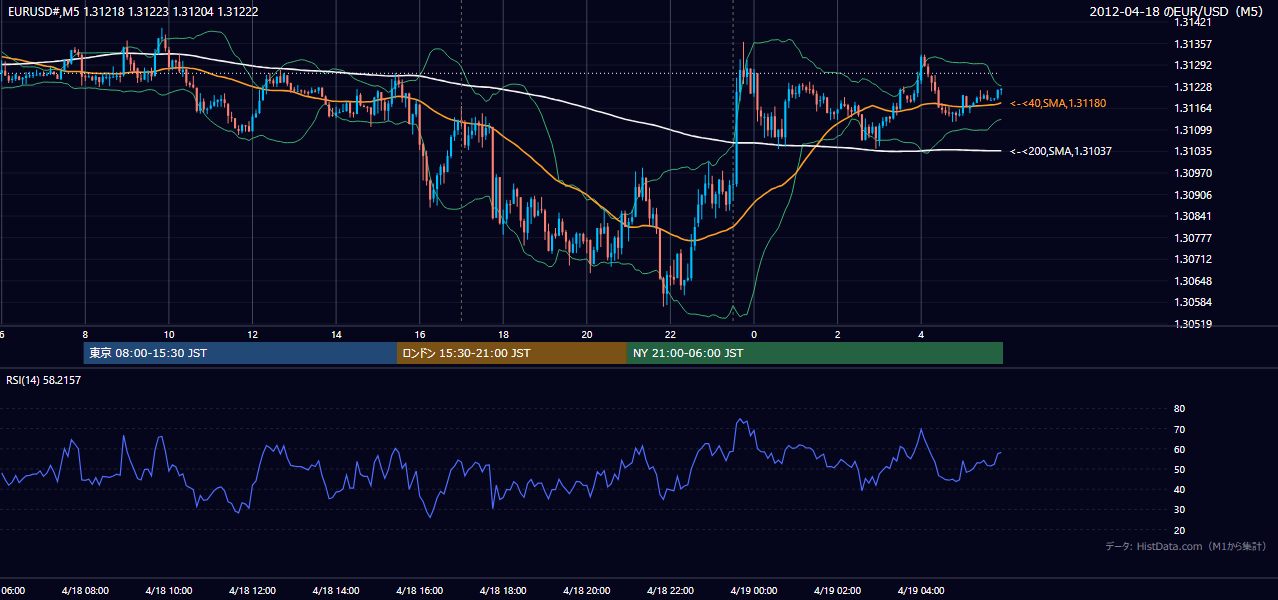Click RSI axis level 40
This screenshot has width=1278, height=600.
[x=1179, y=490]
